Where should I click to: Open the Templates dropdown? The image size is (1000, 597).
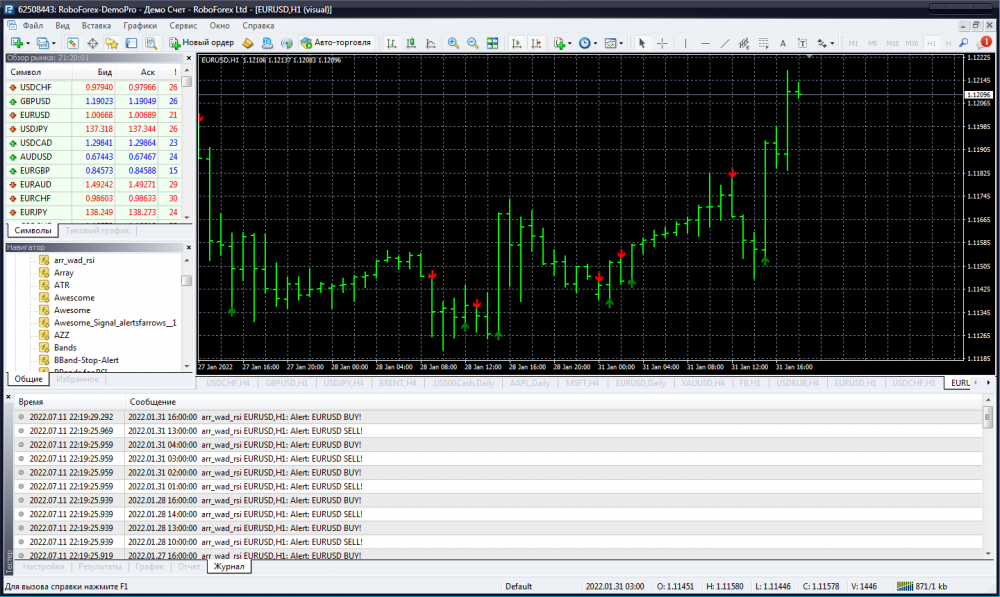(614, 43)
